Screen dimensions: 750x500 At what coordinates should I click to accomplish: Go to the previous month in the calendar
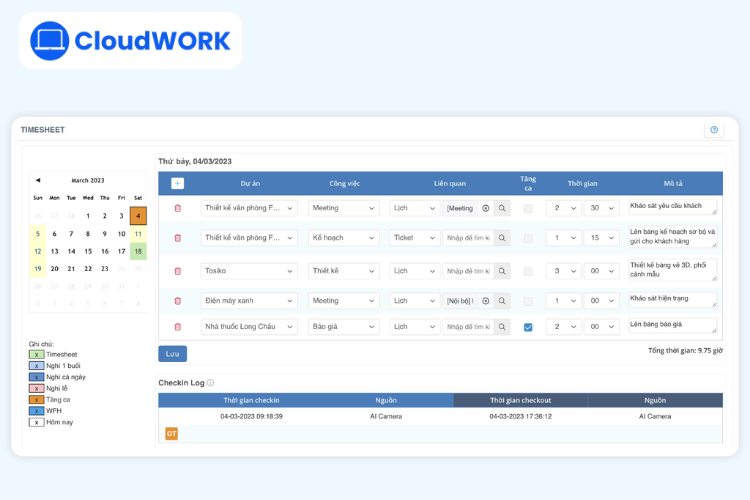coord(38,180)
